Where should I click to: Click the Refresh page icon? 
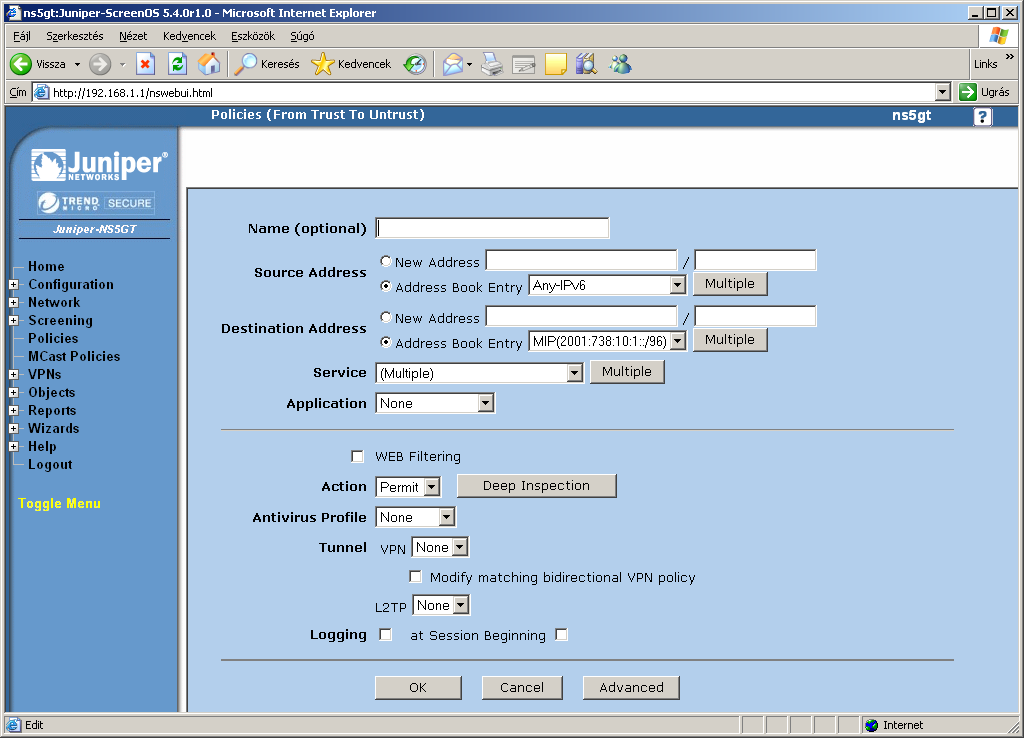tap(177, 64)
